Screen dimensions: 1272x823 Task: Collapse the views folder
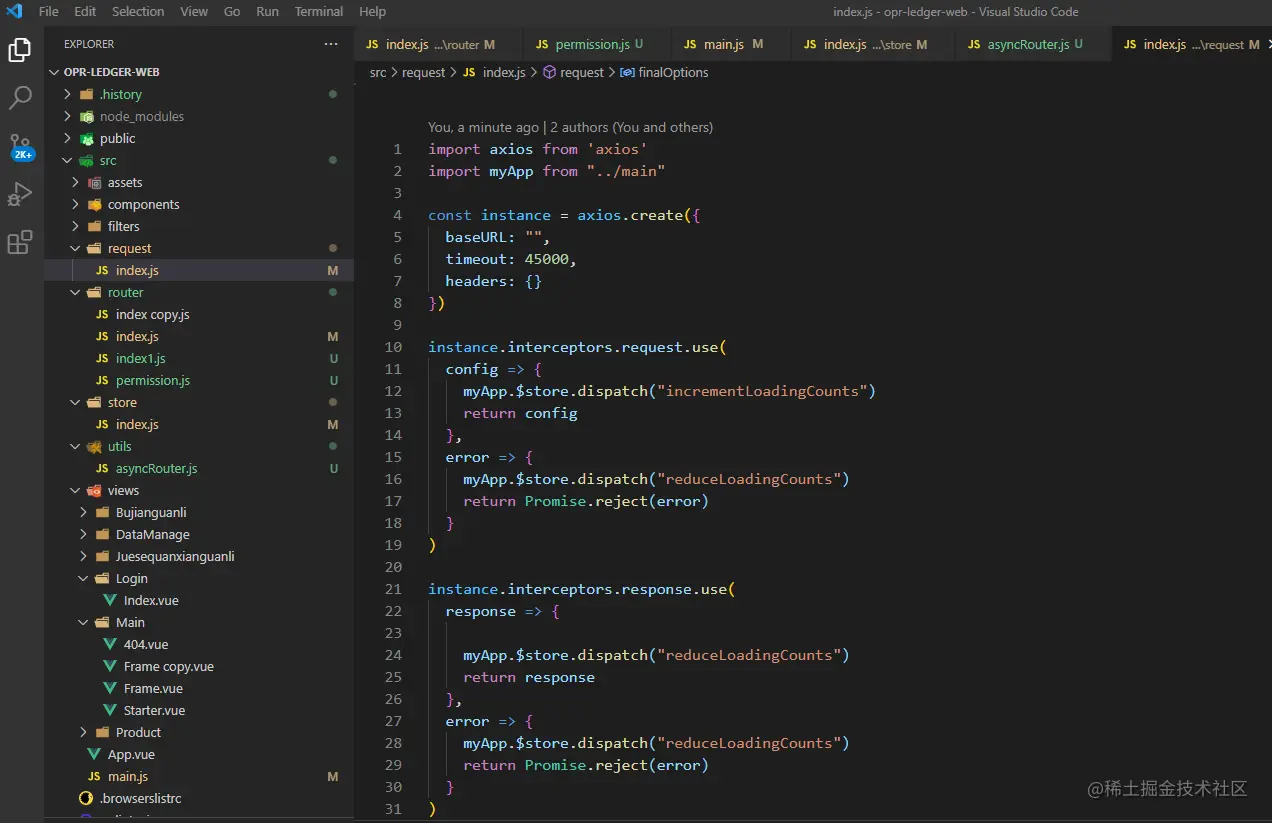tap(75, 490)
